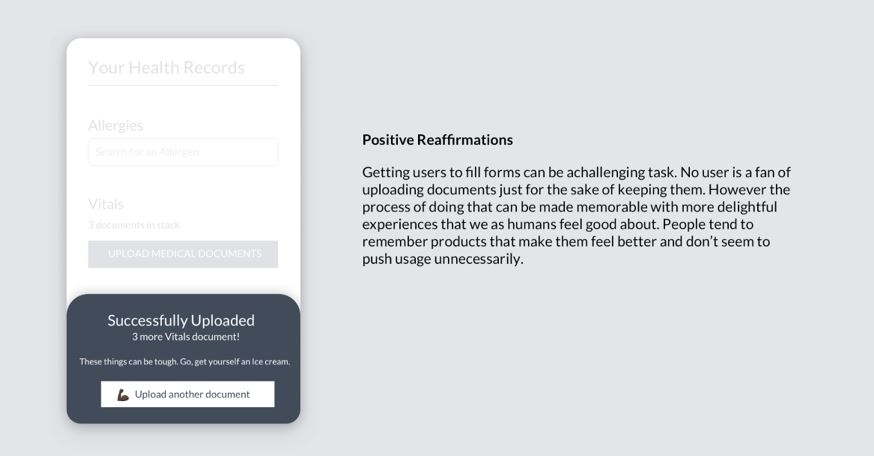The image size is (874, 456).
Task: Click the word "delightful" in the paragraph
Action: click(752, 207)
